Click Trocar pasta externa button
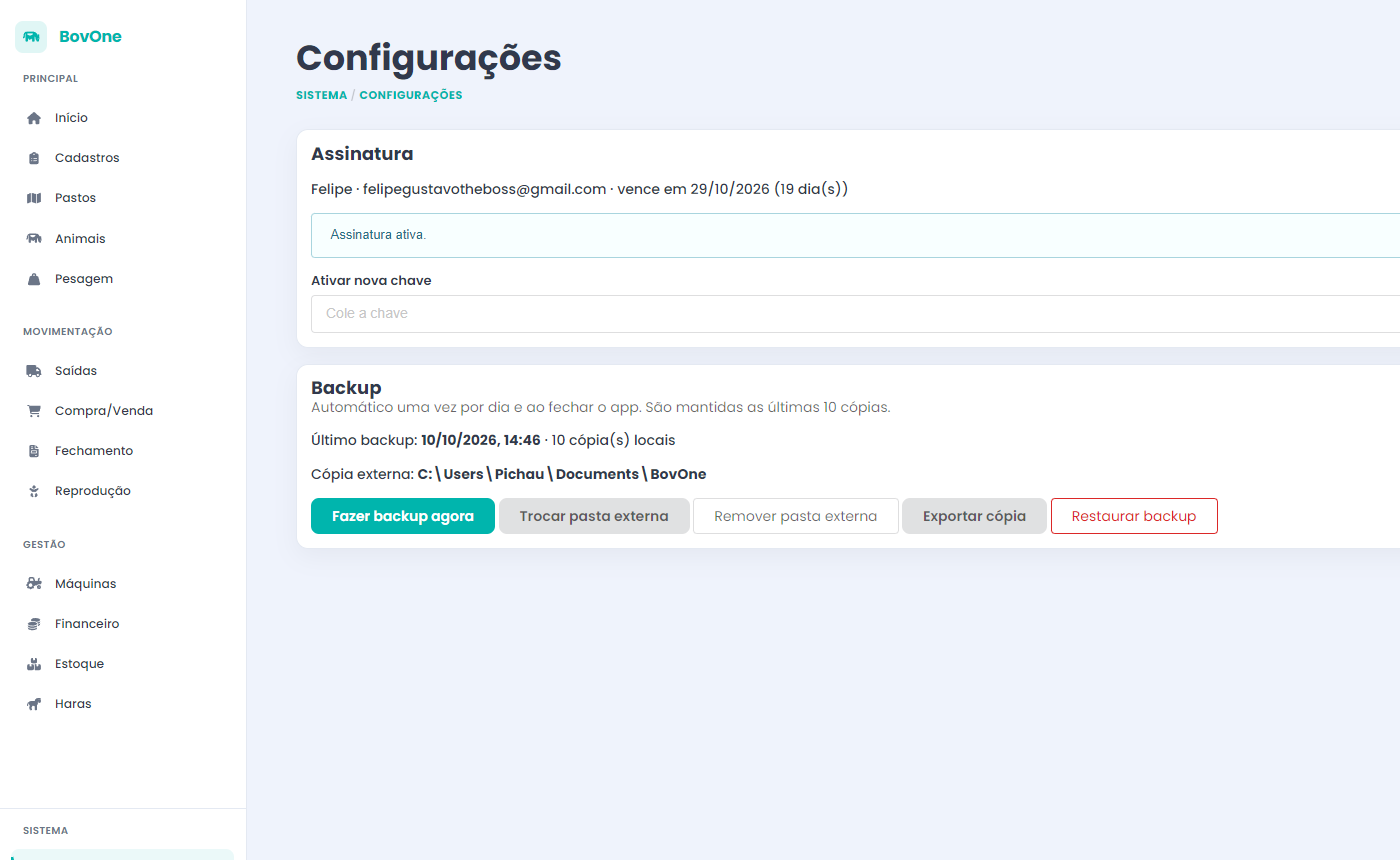1400x860 pixels. tap(594, 516)
